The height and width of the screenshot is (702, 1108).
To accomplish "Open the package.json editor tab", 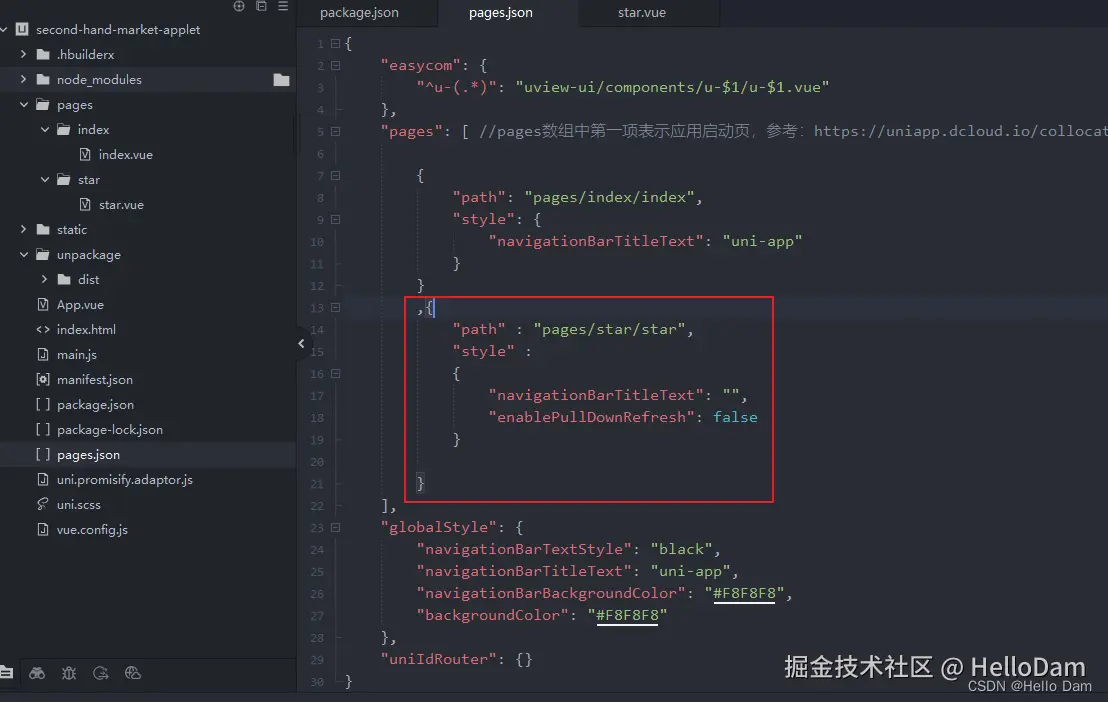I will (x=367, y=13).
